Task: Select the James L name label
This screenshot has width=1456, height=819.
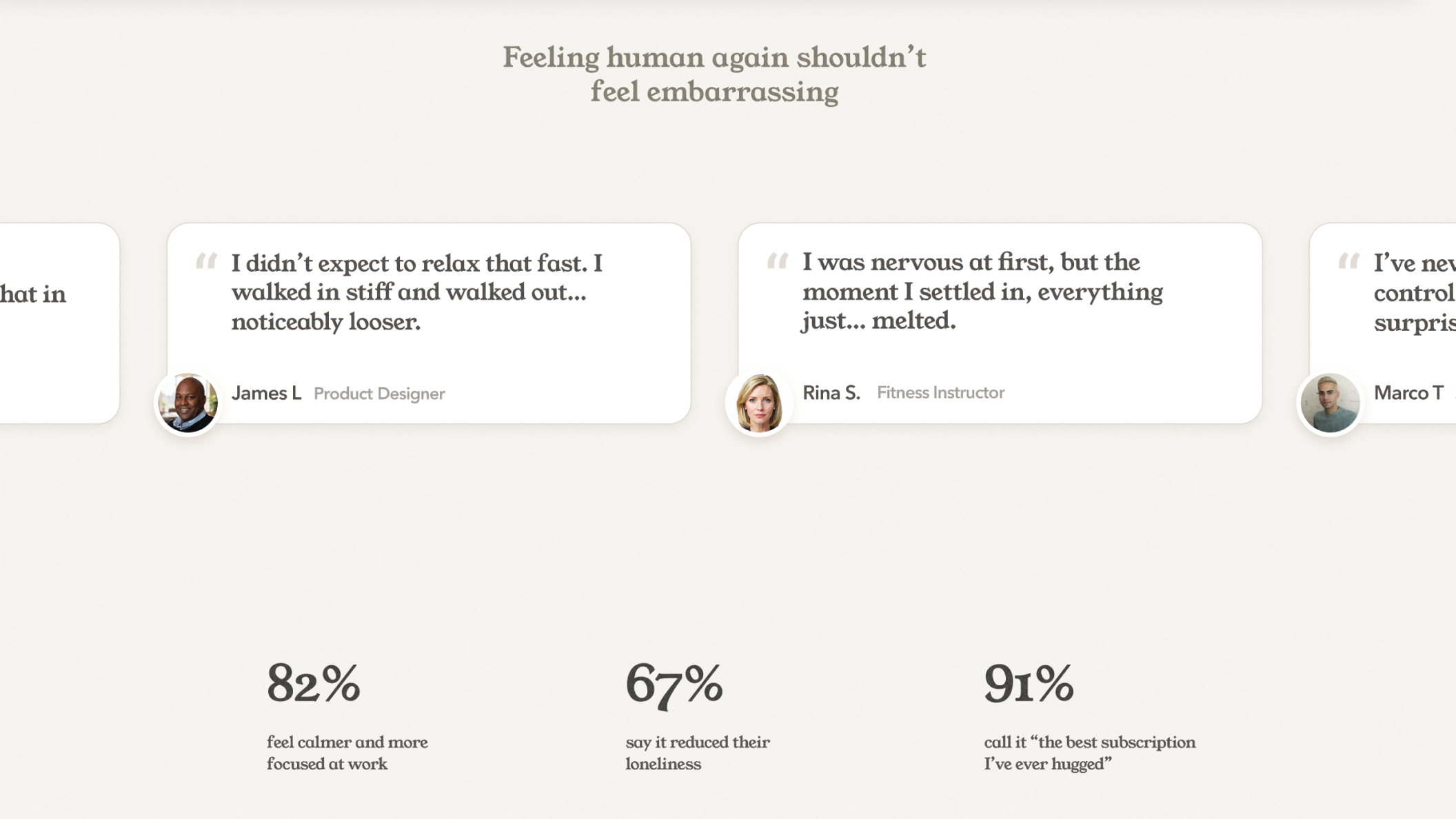Action: 266,393
